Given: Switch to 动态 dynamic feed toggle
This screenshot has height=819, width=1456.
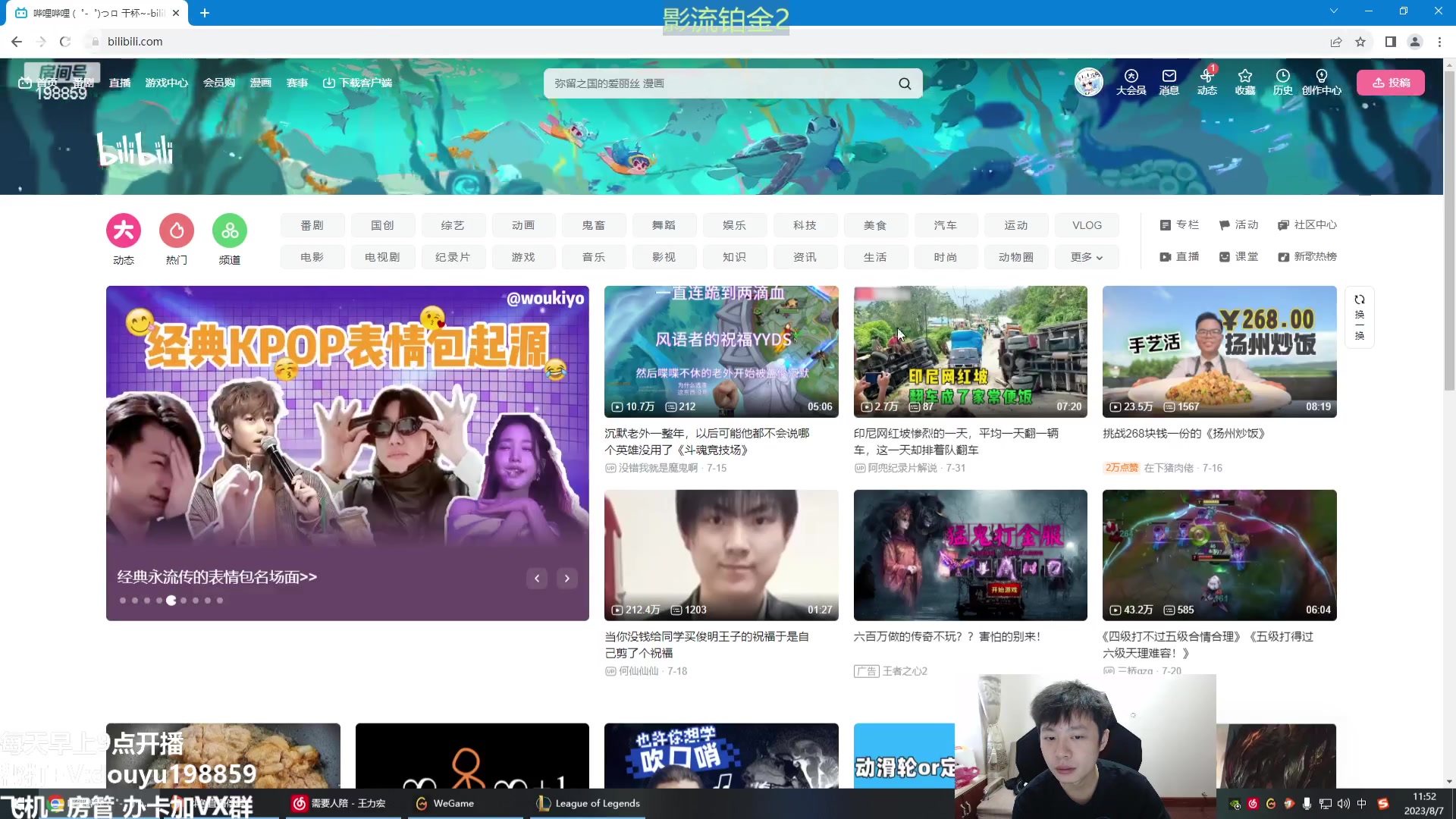Looking at the screenshot, I should [x=123, y=229].
